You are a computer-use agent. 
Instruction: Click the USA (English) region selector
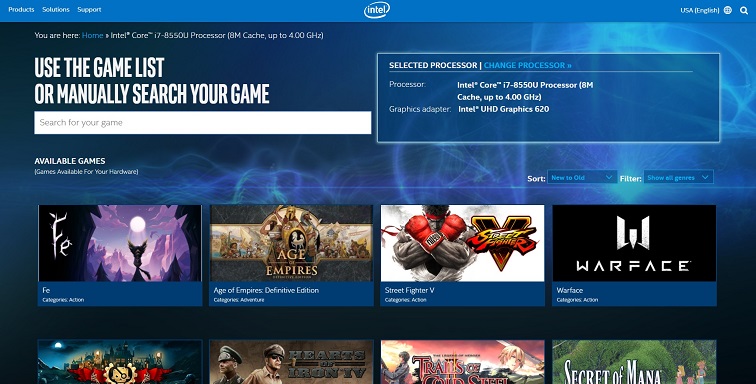(x=700, y=10)
